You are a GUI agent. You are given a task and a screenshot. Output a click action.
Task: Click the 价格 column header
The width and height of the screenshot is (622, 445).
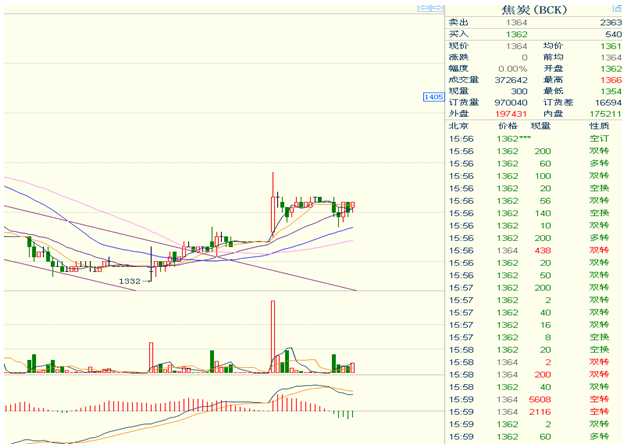click(508, 126)
